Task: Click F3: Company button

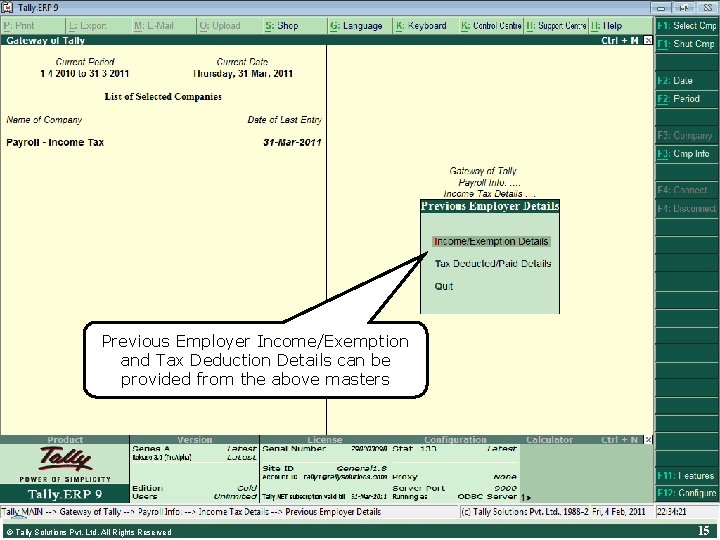Action: [x=687, y=135]
